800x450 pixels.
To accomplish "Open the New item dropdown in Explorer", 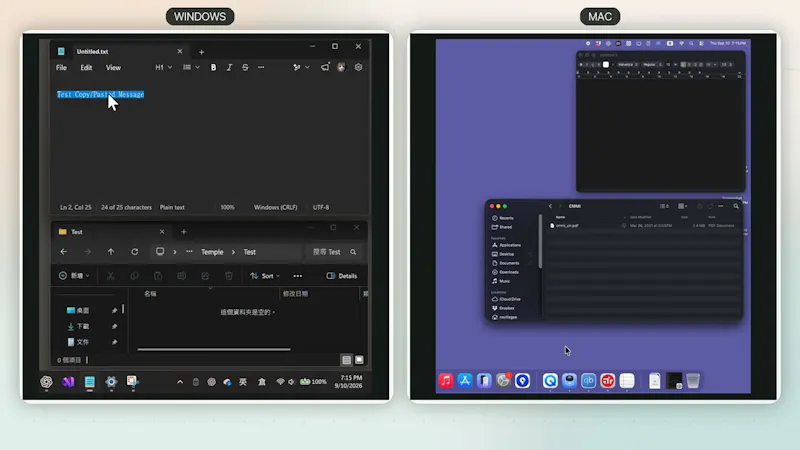I will [x=74, y=276].
